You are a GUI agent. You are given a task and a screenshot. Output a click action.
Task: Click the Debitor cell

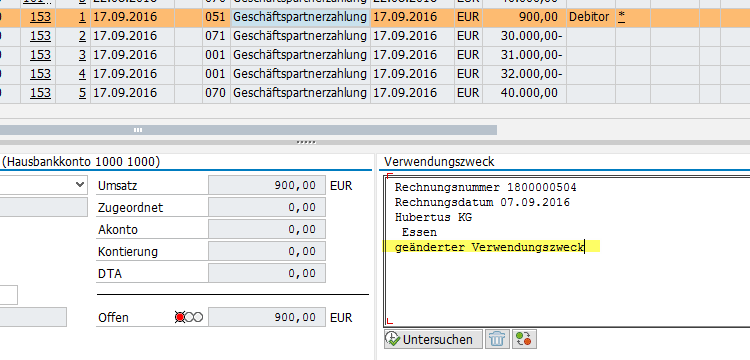coord(590,17)
